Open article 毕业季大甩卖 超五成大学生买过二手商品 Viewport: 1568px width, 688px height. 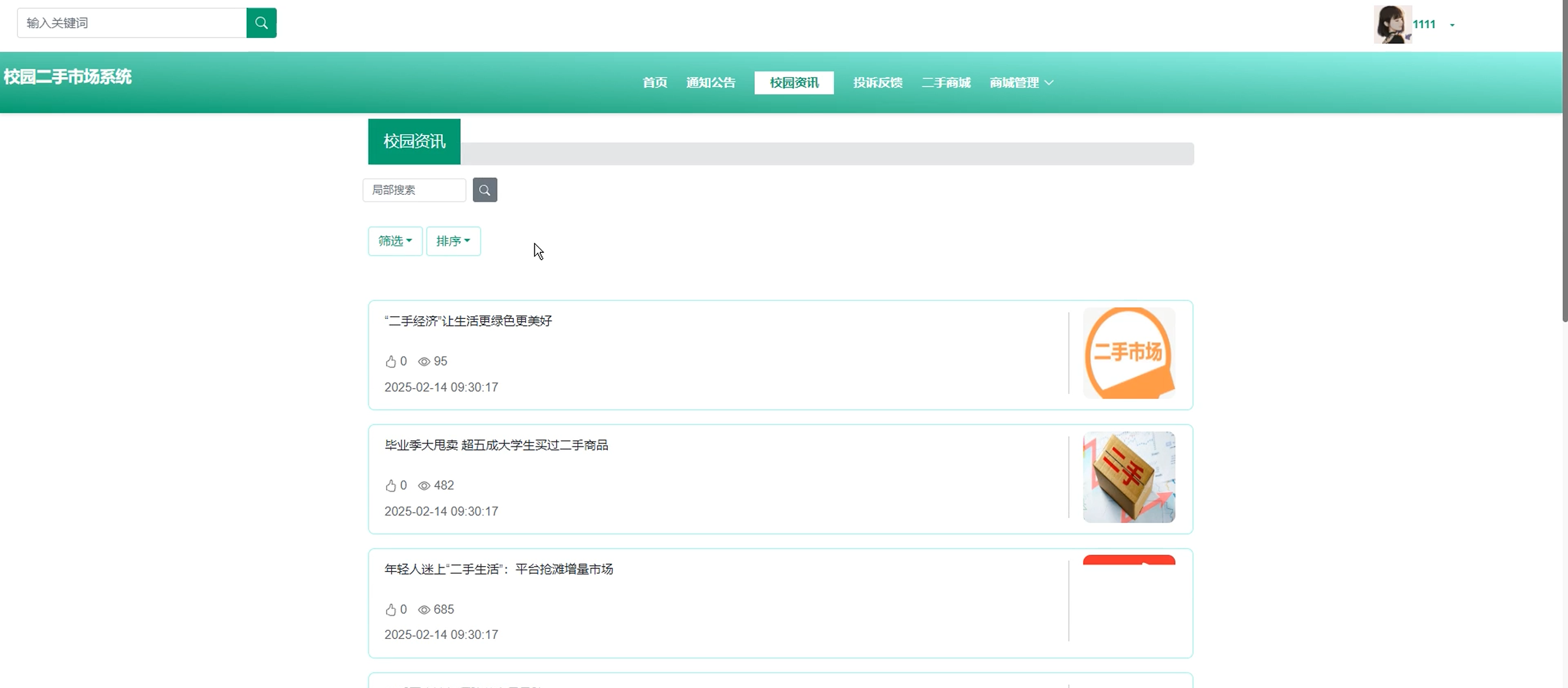(x=496, y=445)
